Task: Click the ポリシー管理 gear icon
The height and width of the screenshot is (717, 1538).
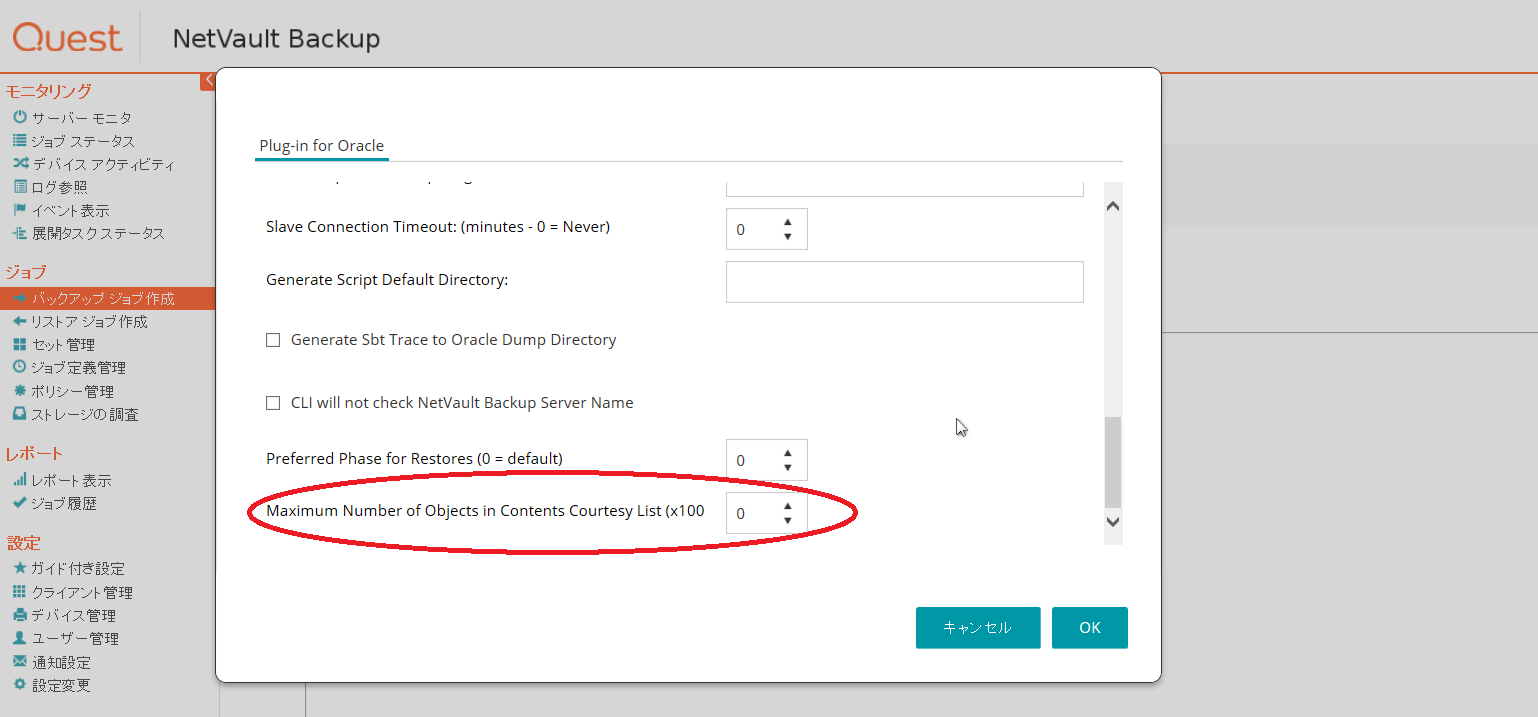Action: [x=20, y=391]
